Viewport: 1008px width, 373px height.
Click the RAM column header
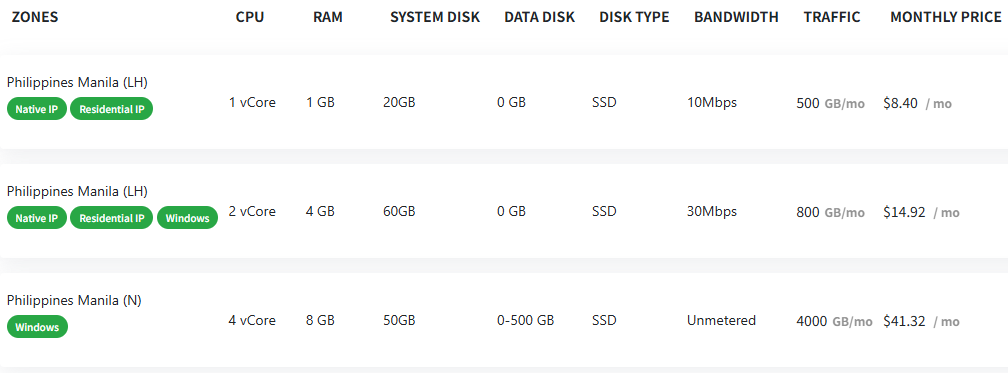[x=328, y=17]
